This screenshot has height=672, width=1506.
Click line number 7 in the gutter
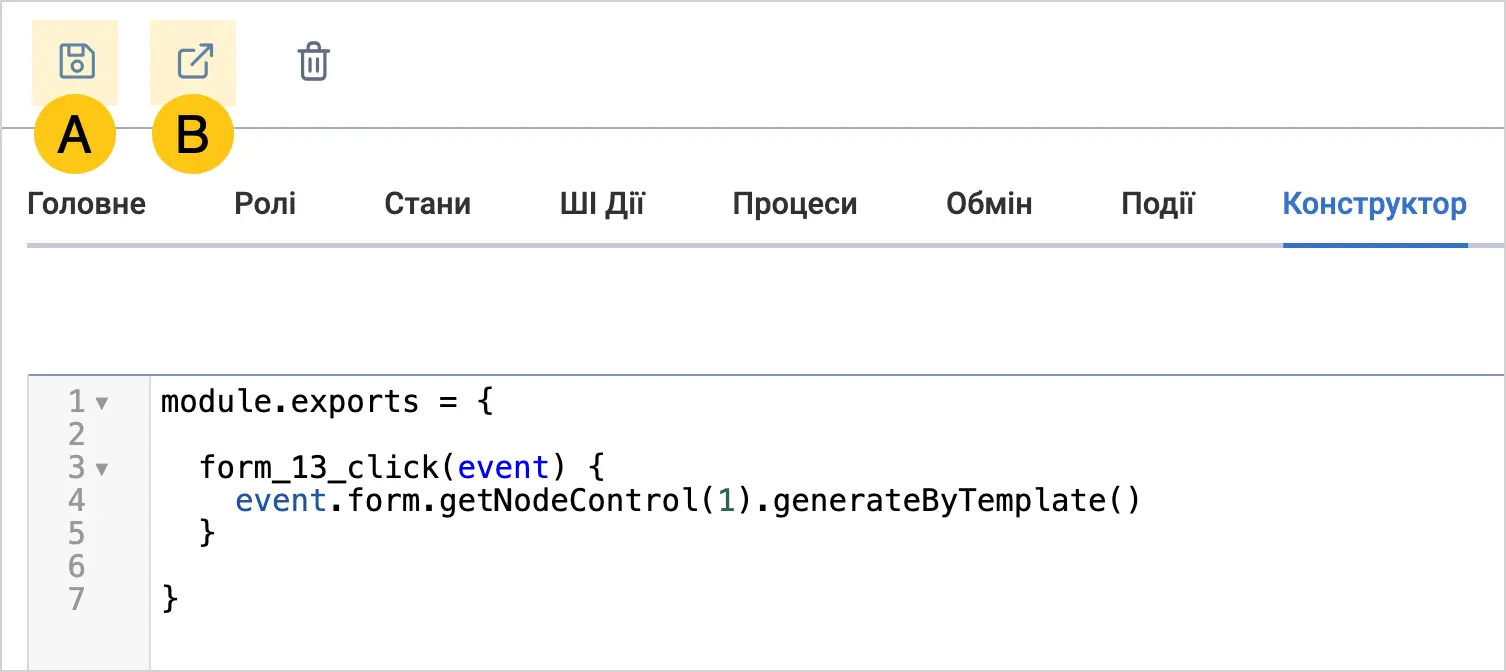coord(76,598)
